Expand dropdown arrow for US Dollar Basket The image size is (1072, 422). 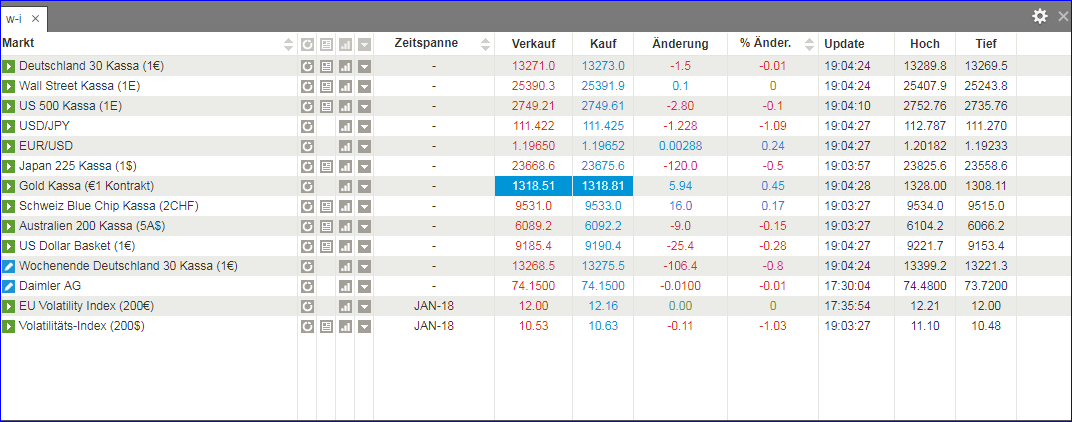coord(364,246)
